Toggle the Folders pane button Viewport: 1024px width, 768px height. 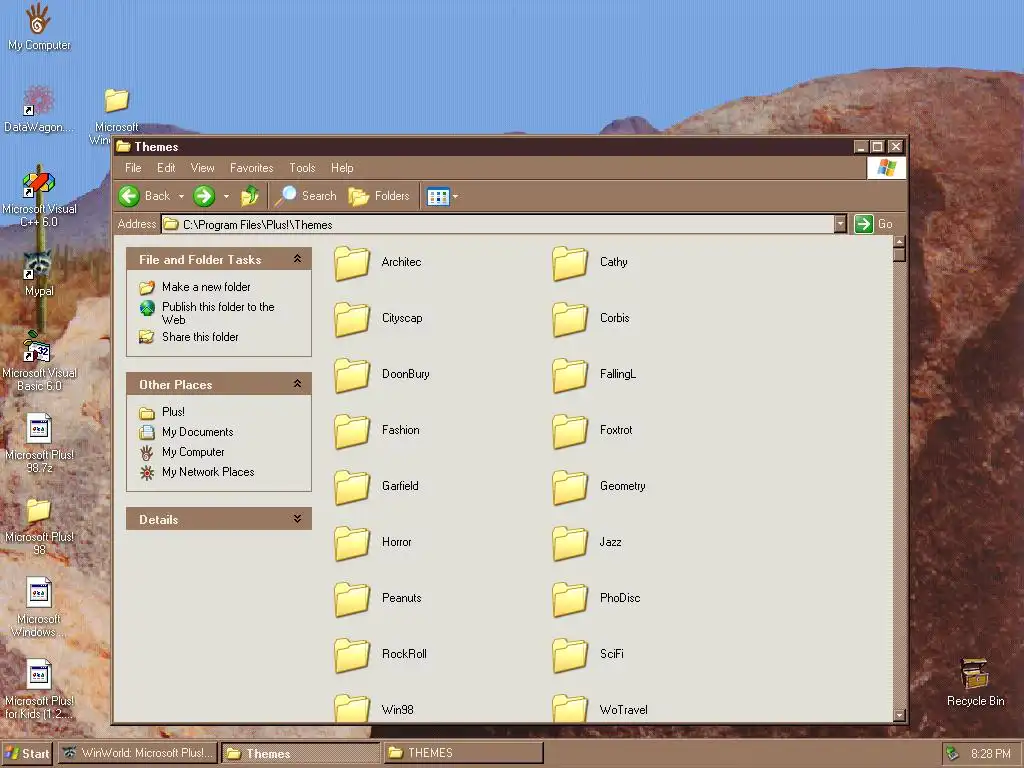tap(379, 196)
